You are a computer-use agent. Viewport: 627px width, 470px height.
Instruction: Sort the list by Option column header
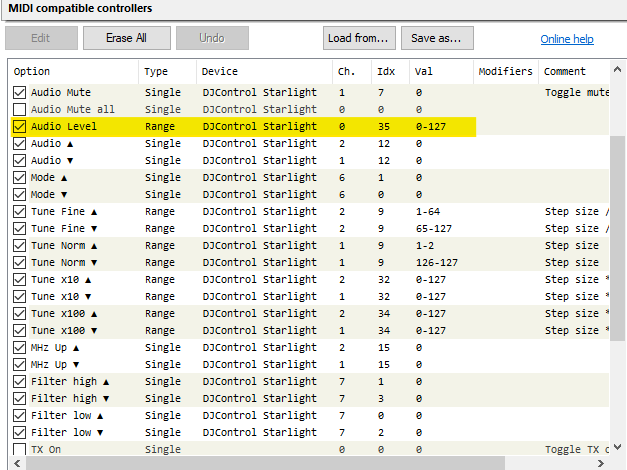[x=73, y=72]
